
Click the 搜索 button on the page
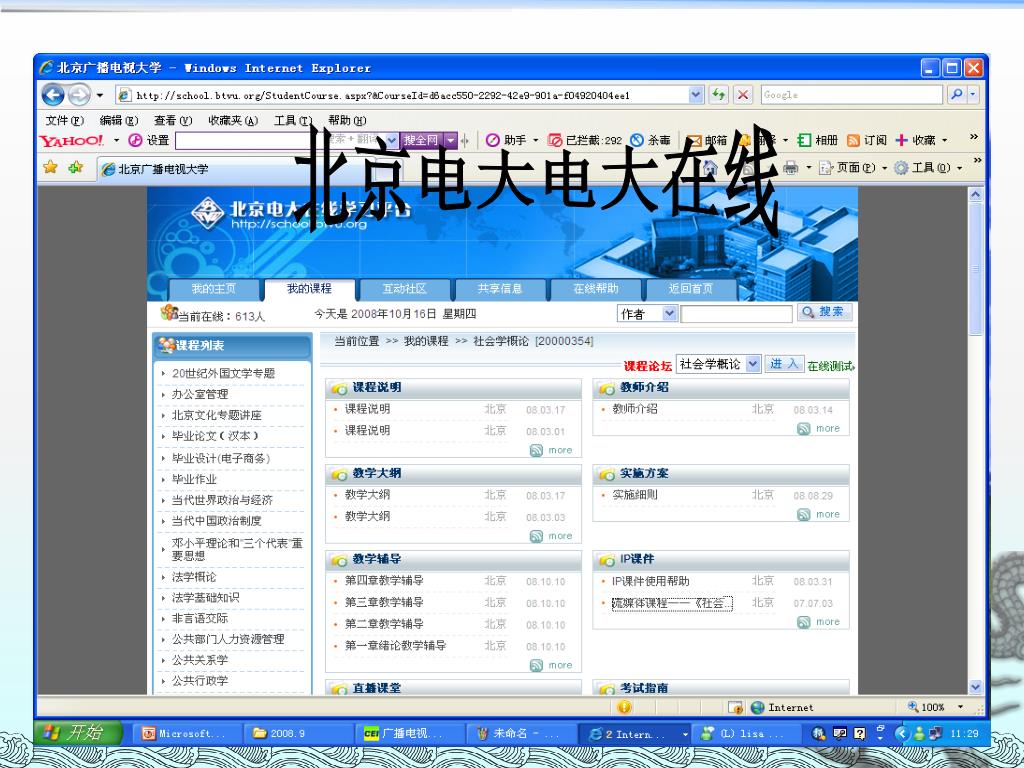[825, 312]
